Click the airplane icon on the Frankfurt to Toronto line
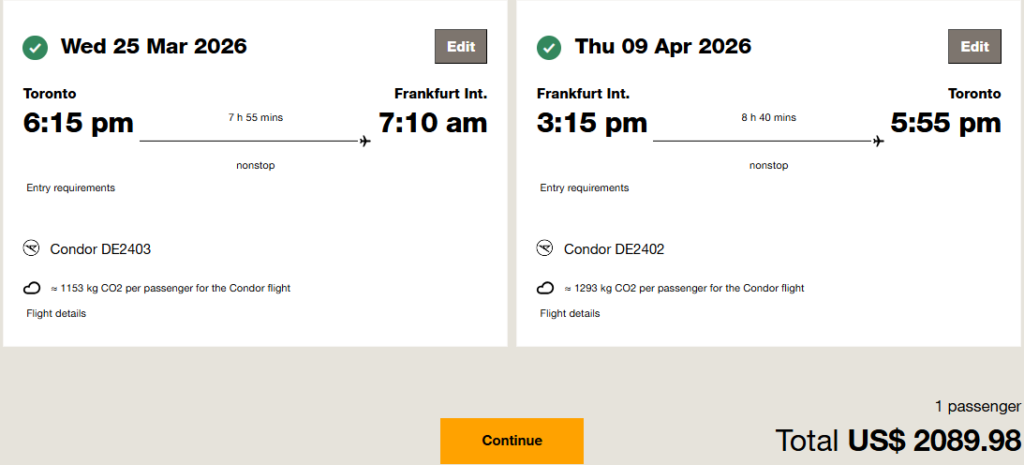 pos(878,142)
